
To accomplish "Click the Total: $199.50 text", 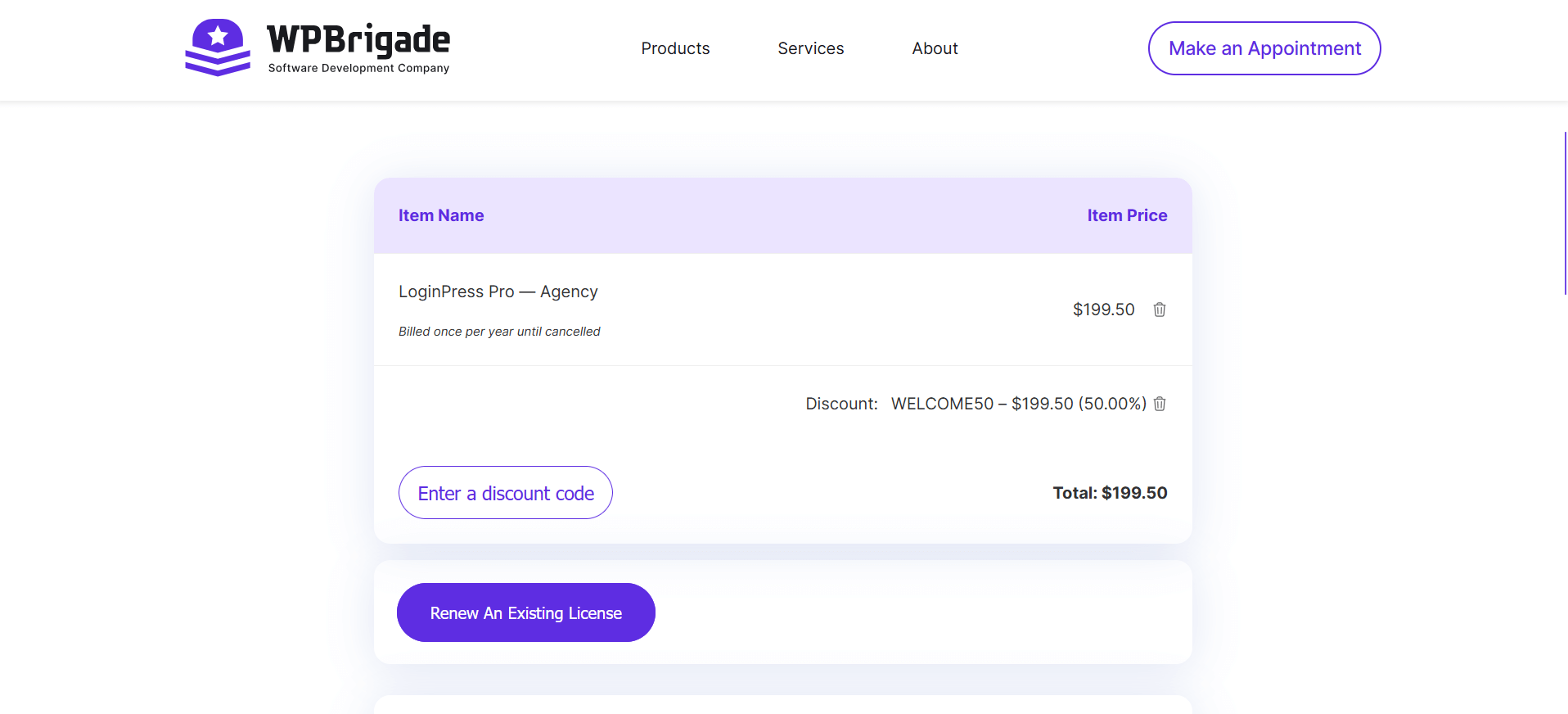I will (x=1110, y=493).
